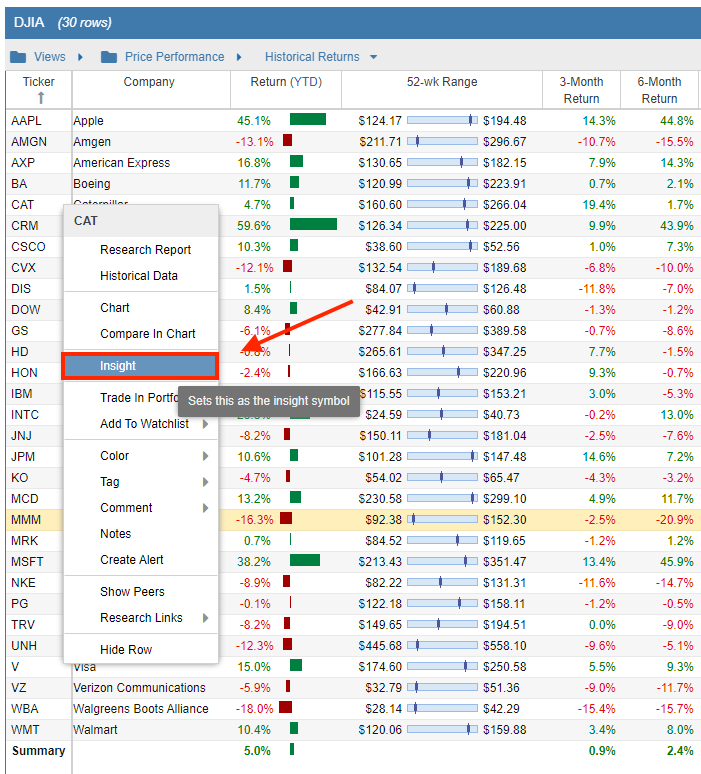The height and width of the screenshot is (774, 701).
Task: Choose Show Peers from the menu
Action: click(132, 592)
